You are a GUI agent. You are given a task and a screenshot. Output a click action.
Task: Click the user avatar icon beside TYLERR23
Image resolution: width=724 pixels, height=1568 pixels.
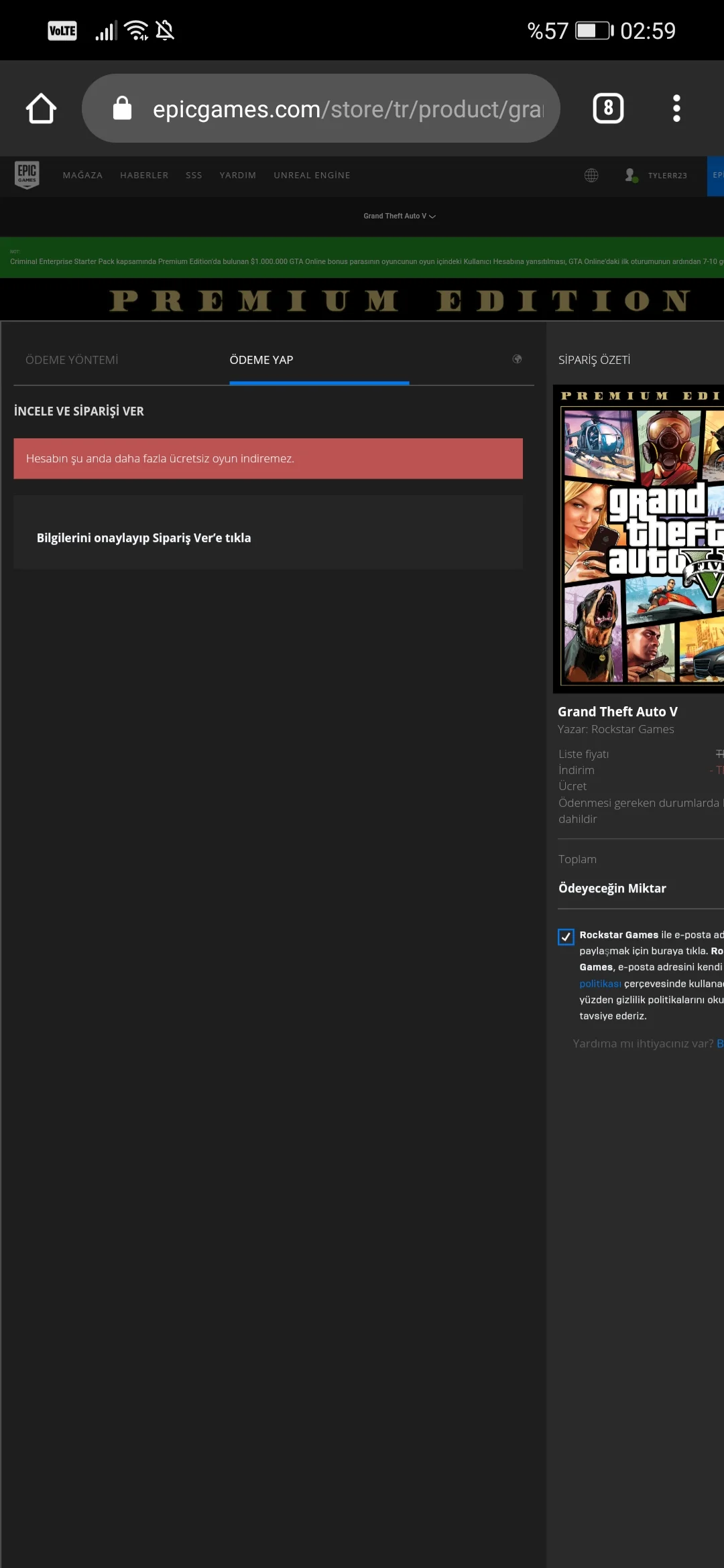tap(631, 176)
